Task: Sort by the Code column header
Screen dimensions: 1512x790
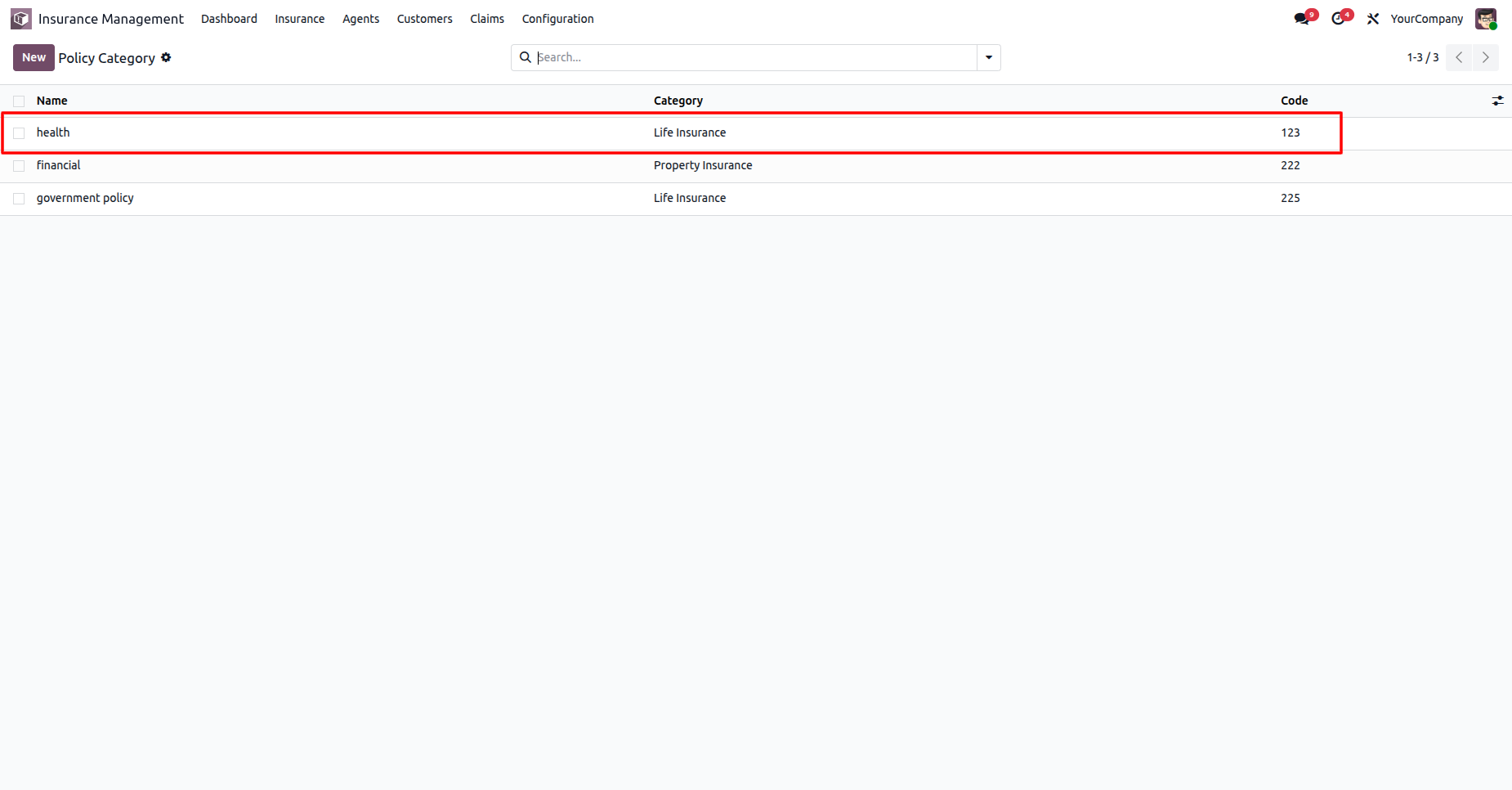Action: [1295, 101]
